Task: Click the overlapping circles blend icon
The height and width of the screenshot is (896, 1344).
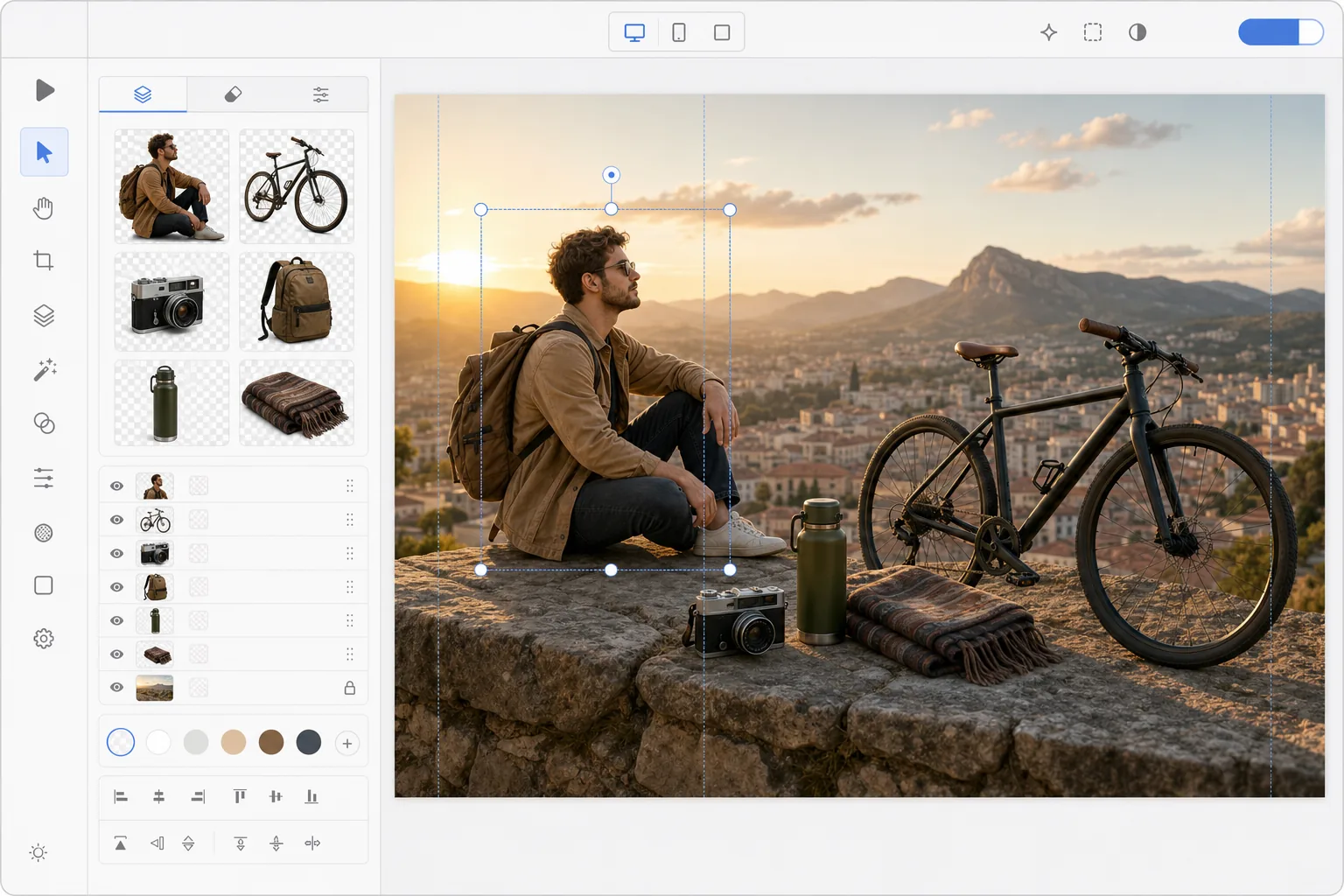Action: (44, 423)
